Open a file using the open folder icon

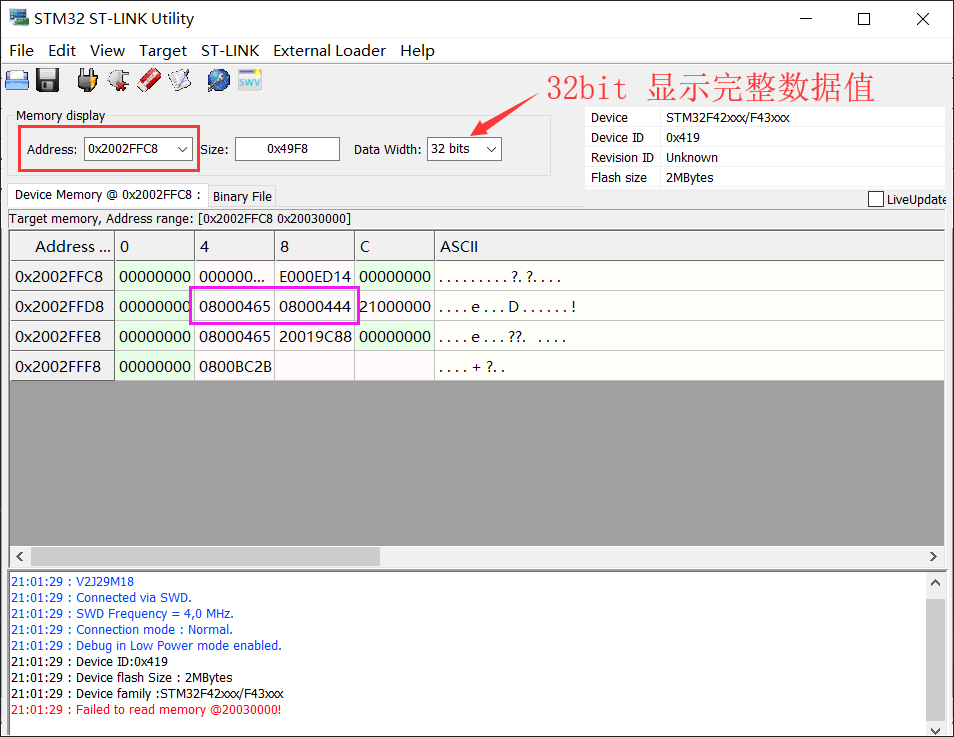[x=17, y=80]
